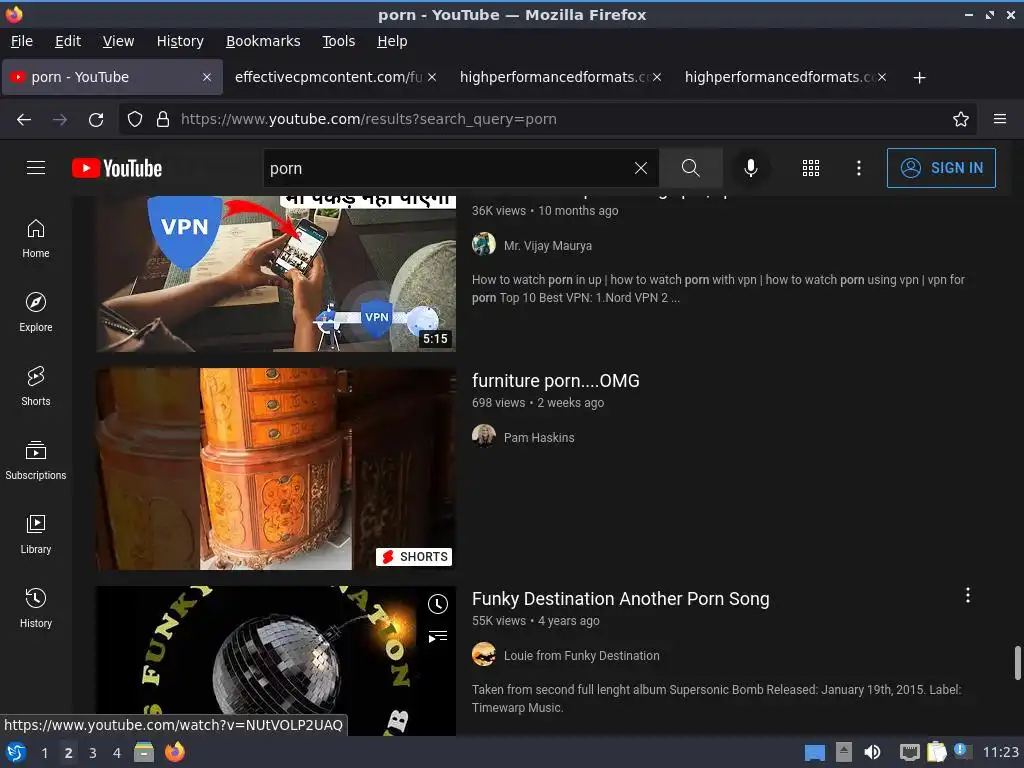Screen dimensions: 1024x768
Task: Open Louie from Funky Destination avatar
Action: click(484, 654)
